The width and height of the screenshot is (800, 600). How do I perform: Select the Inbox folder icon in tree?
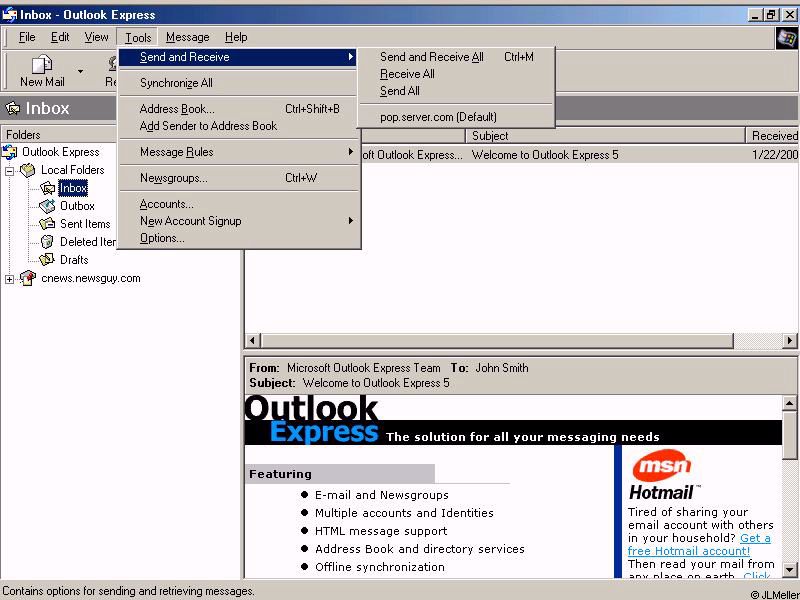click(x=47, y=188)
